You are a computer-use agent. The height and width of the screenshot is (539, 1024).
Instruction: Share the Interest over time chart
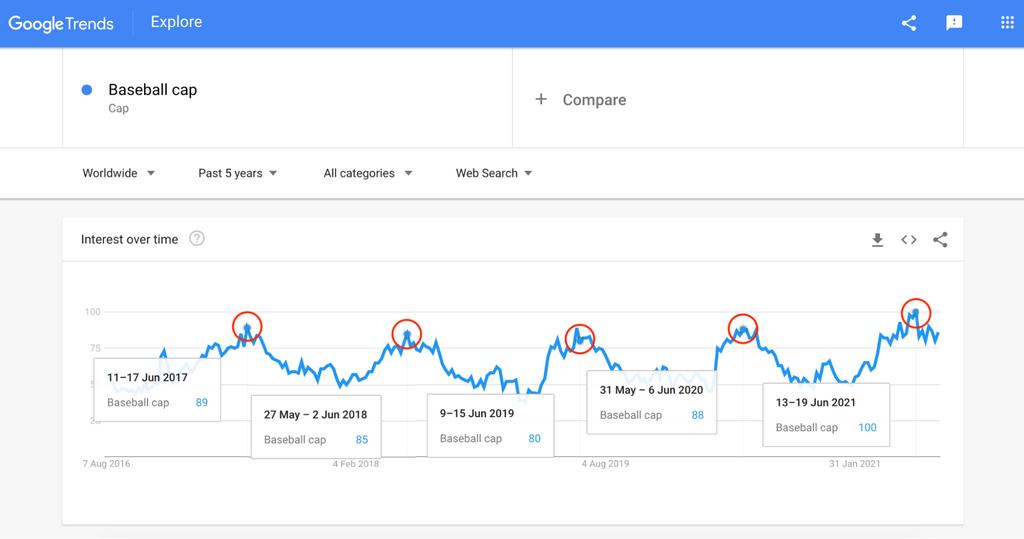tap(940, 240)
